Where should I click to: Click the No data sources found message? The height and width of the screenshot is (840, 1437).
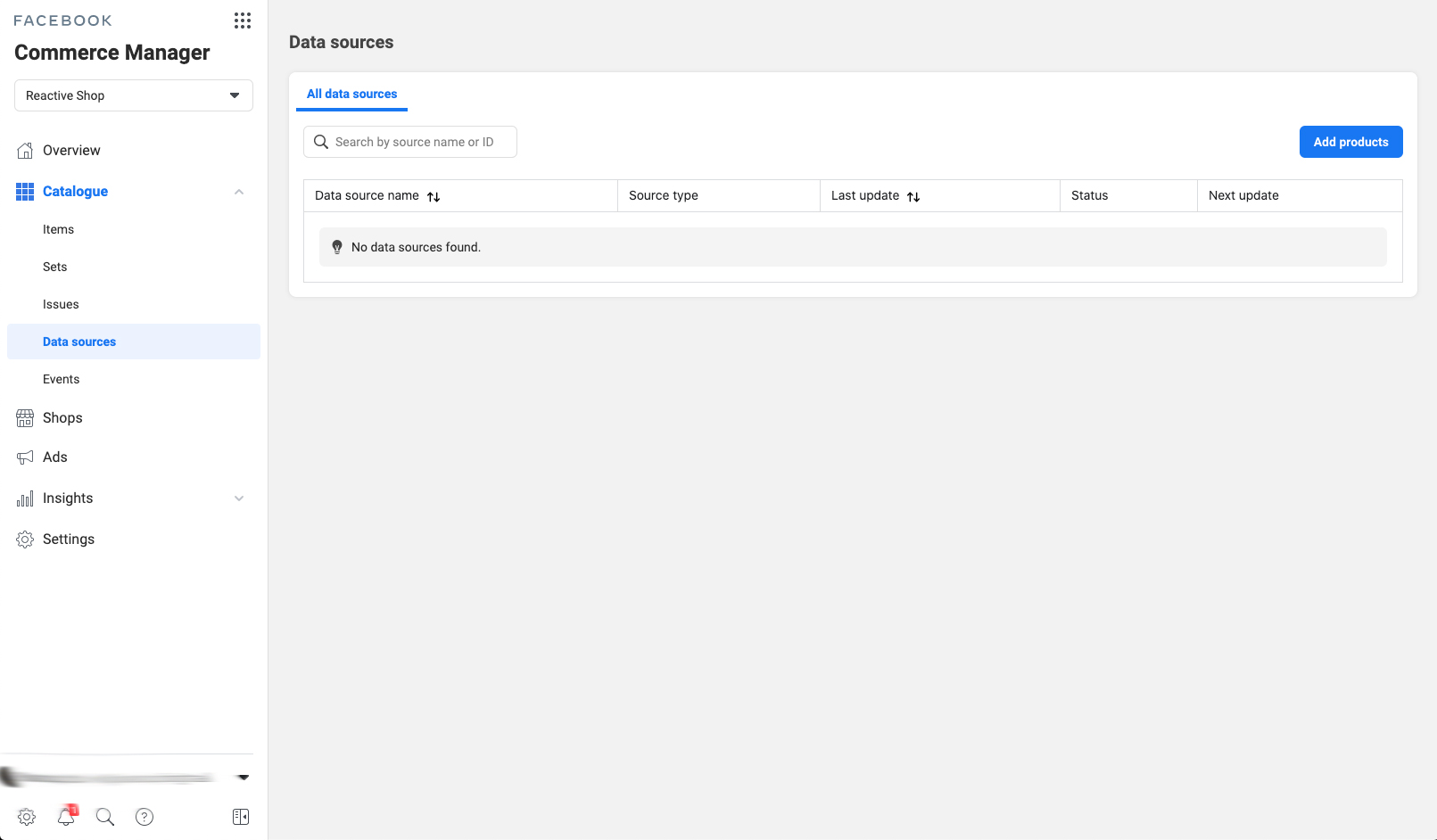[853, 247]
